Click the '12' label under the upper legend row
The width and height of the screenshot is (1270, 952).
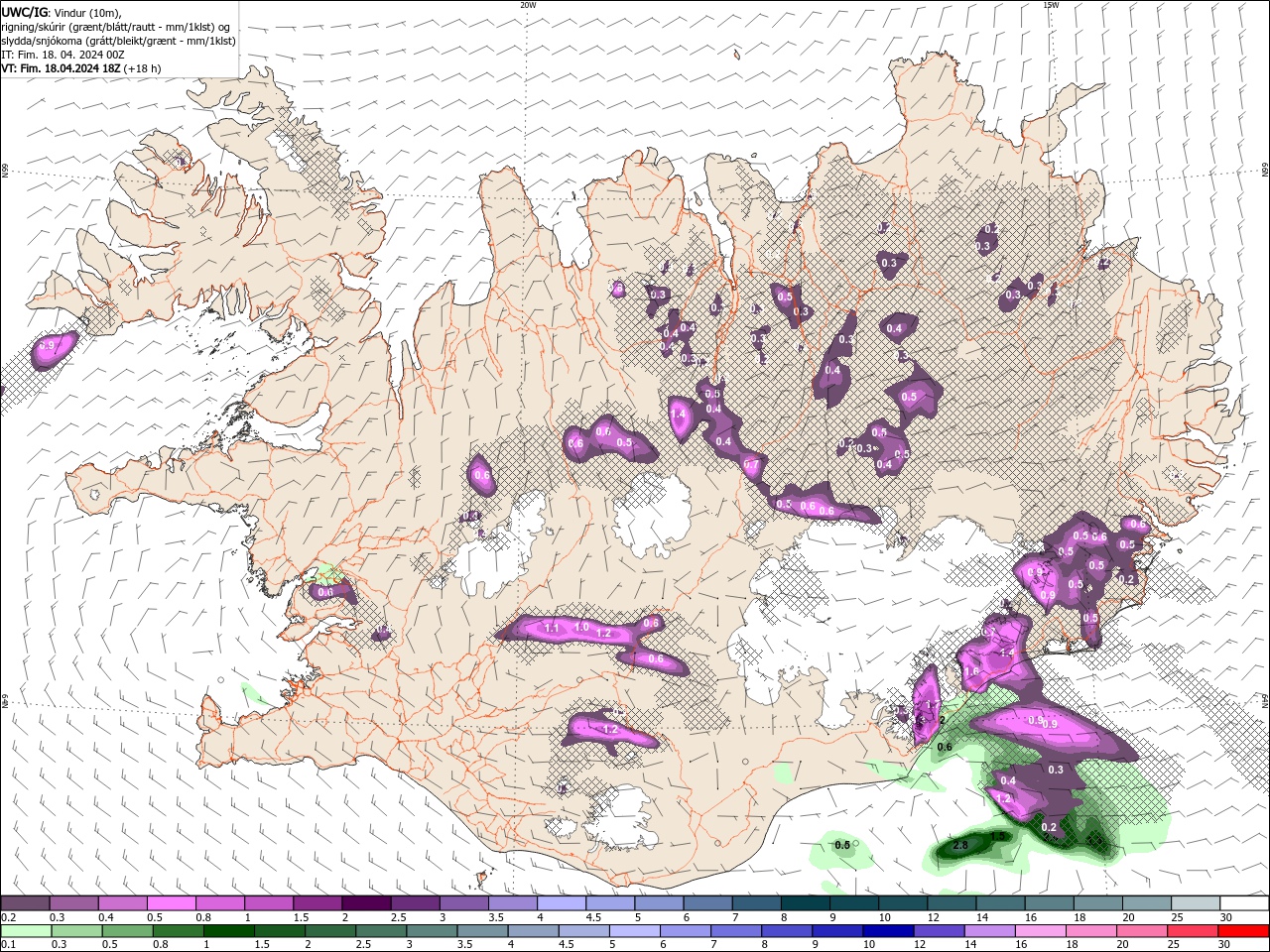[933, 917]
